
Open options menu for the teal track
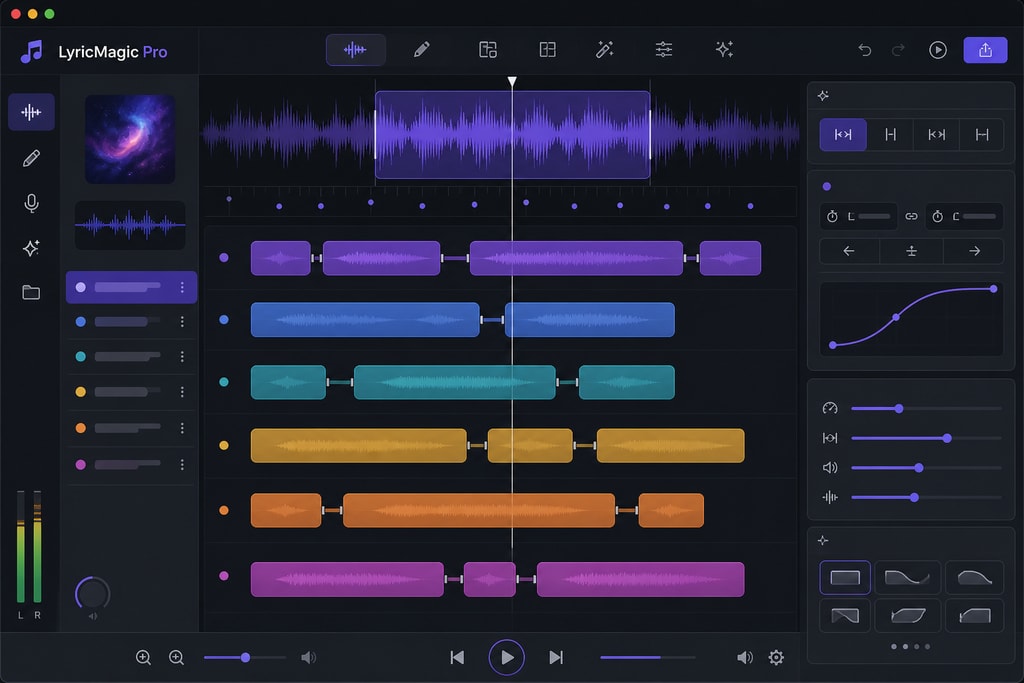pos(182,357)
